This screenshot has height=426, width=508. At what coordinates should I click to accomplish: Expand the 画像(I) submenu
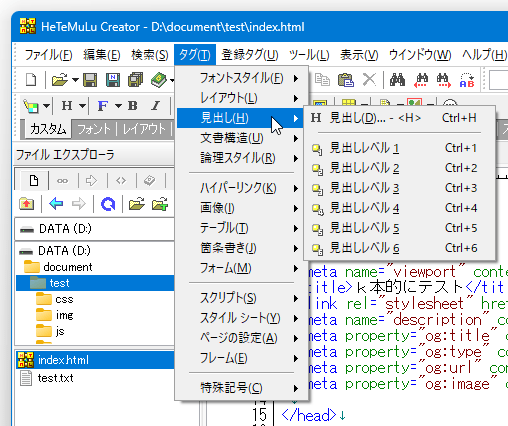[x=241, y=208]
